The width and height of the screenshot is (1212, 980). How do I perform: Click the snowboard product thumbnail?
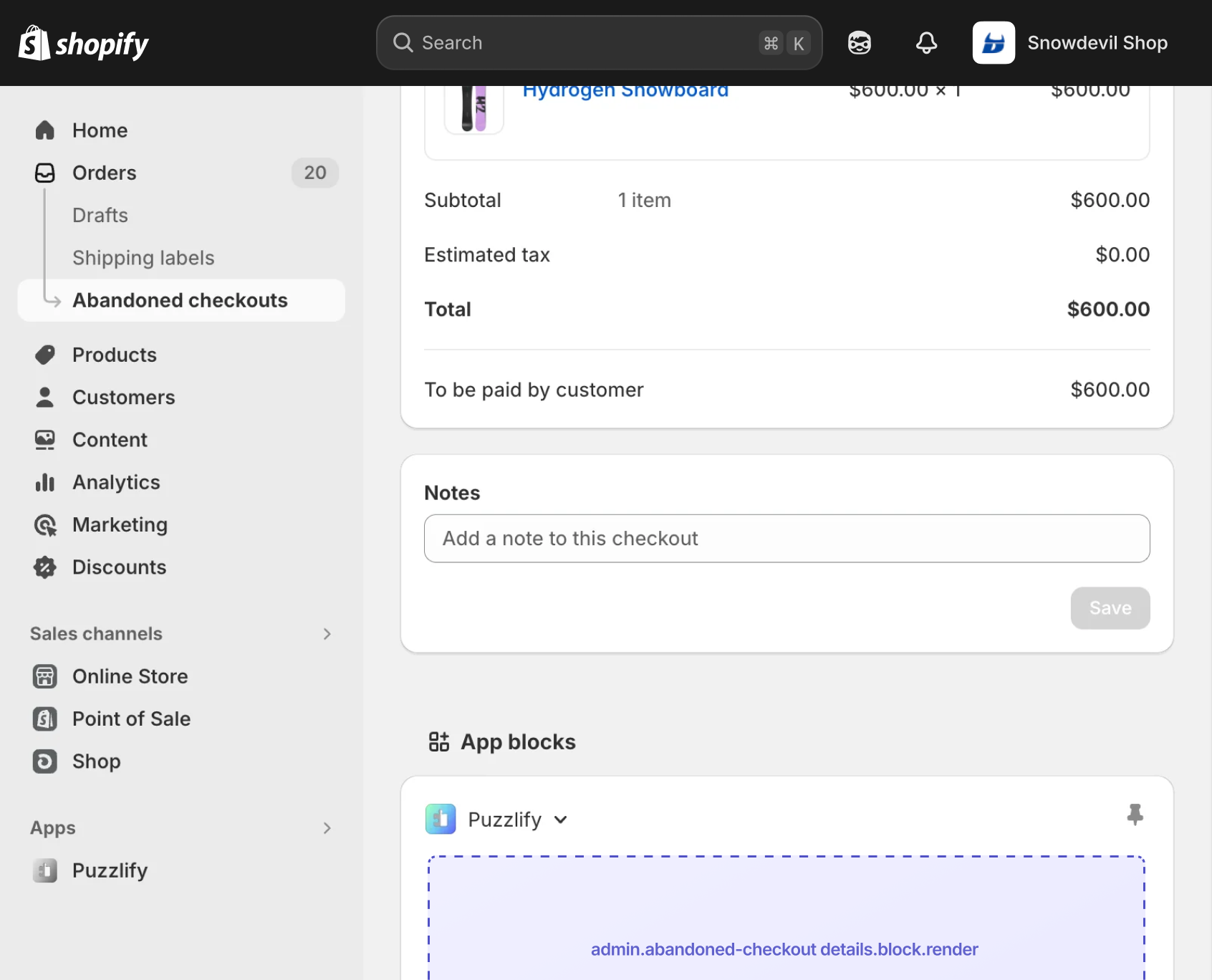474,109
